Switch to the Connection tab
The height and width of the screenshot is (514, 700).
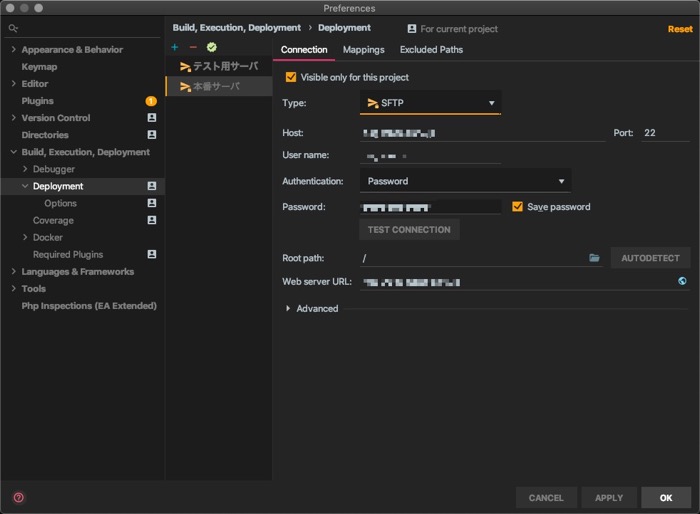pos(304,50)
